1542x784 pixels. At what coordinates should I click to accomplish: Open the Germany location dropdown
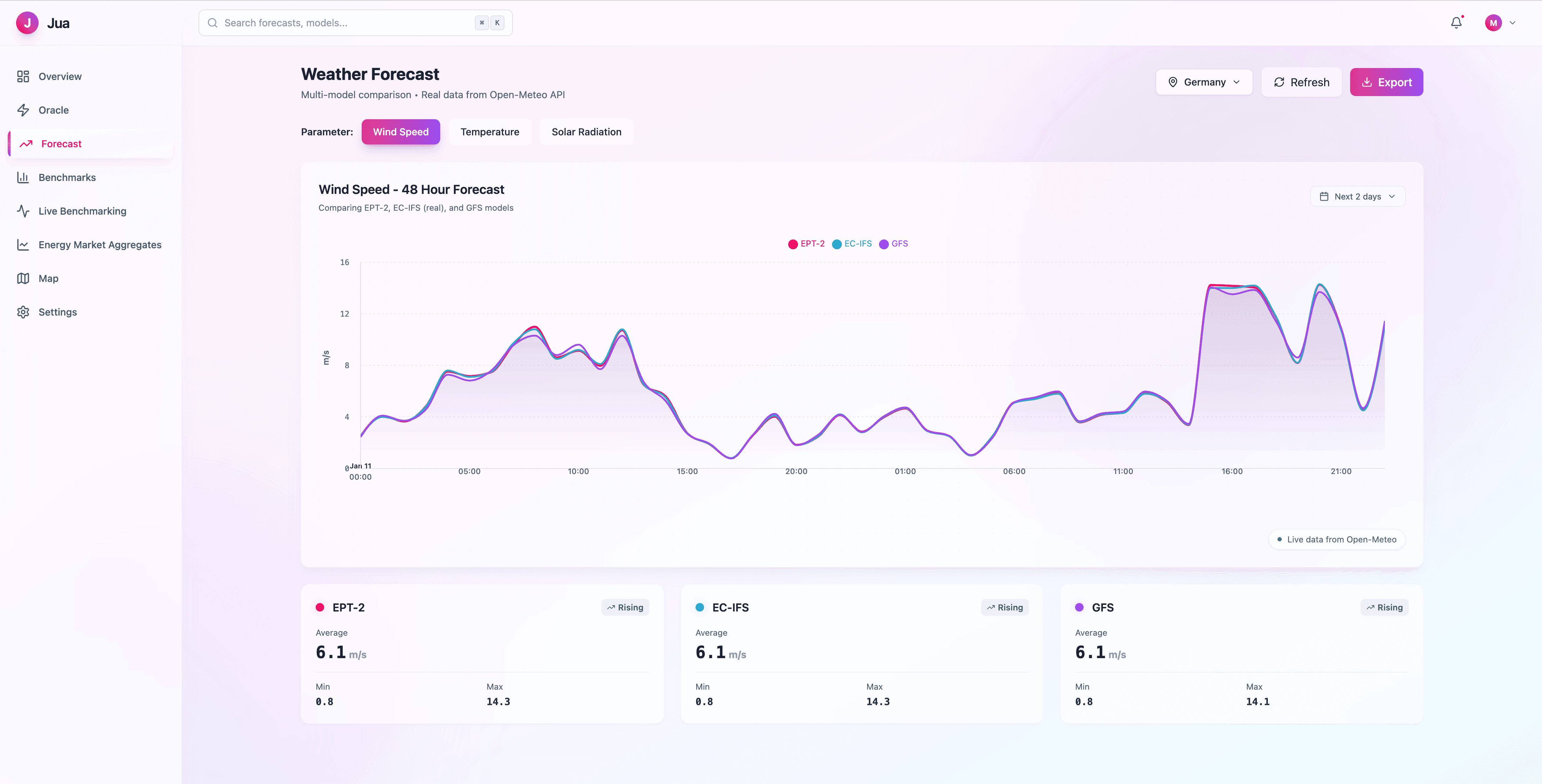tap(1204, 82)
